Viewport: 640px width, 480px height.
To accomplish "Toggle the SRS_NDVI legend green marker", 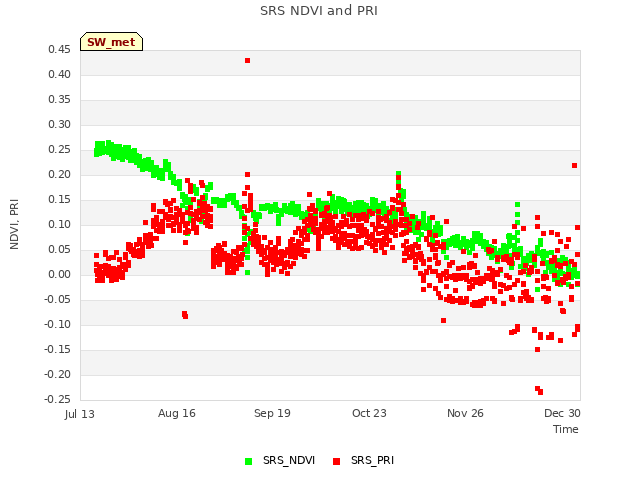I will (248, 461).
